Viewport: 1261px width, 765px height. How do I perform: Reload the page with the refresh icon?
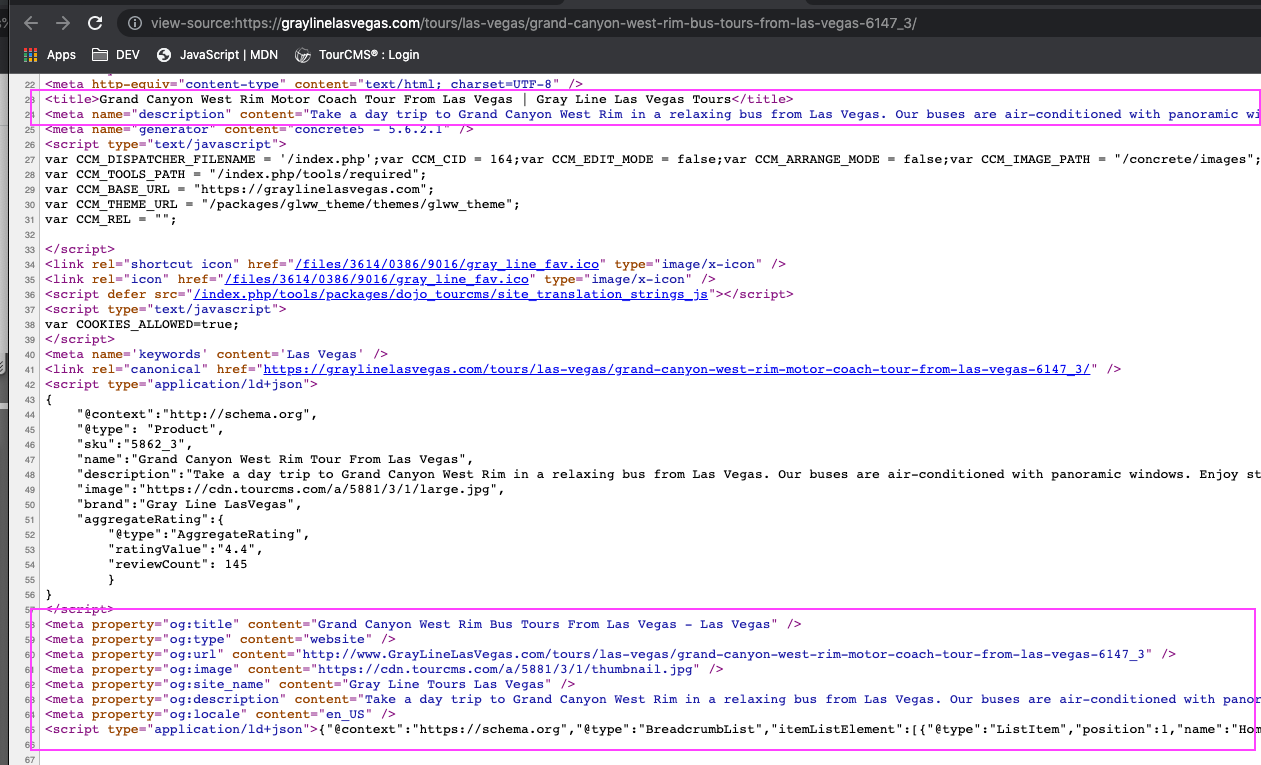pyautogui.click(x=95, y=23)
